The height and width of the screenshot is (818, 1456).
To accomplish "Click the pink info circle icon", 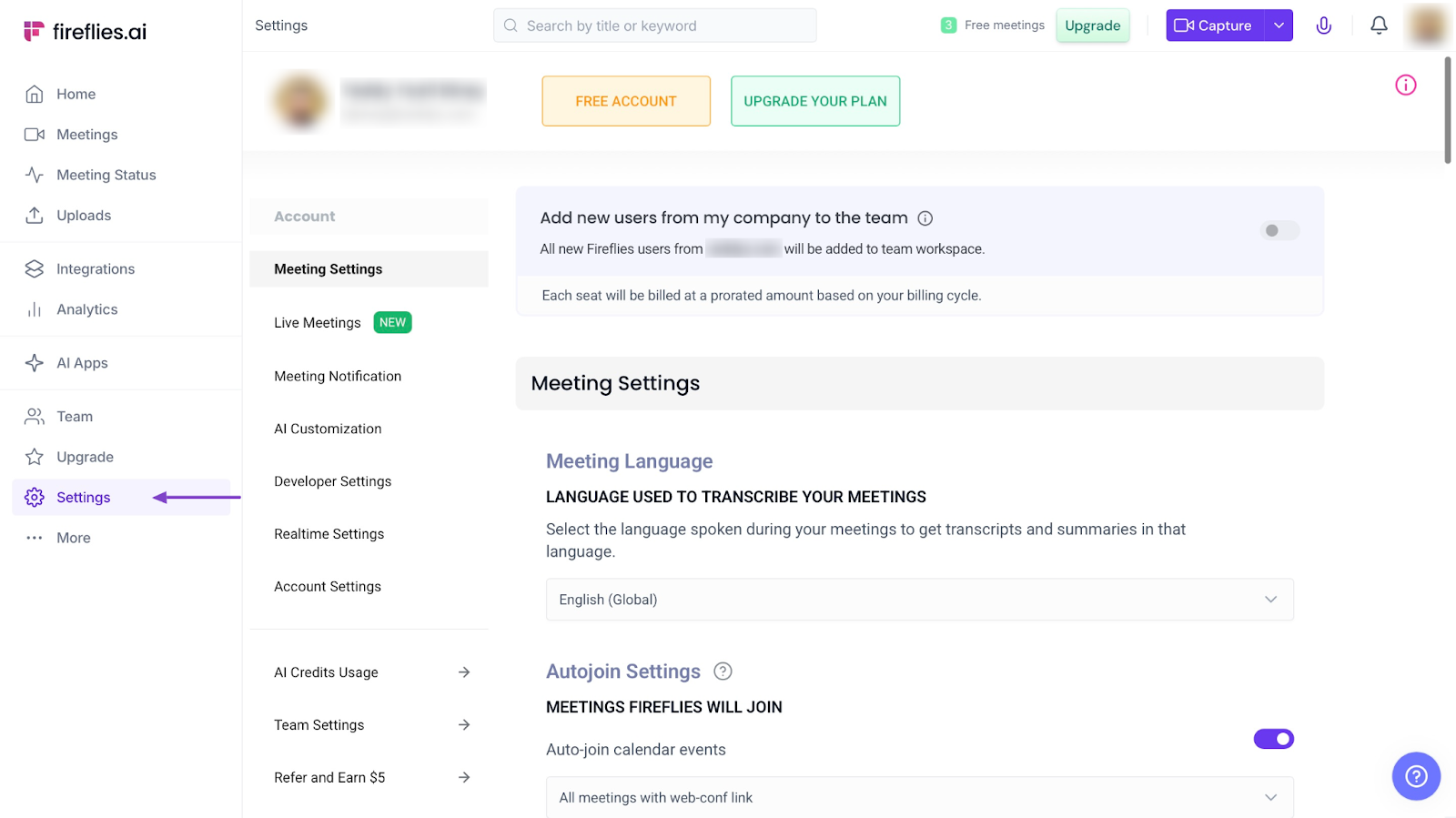I will [1406, 85].
